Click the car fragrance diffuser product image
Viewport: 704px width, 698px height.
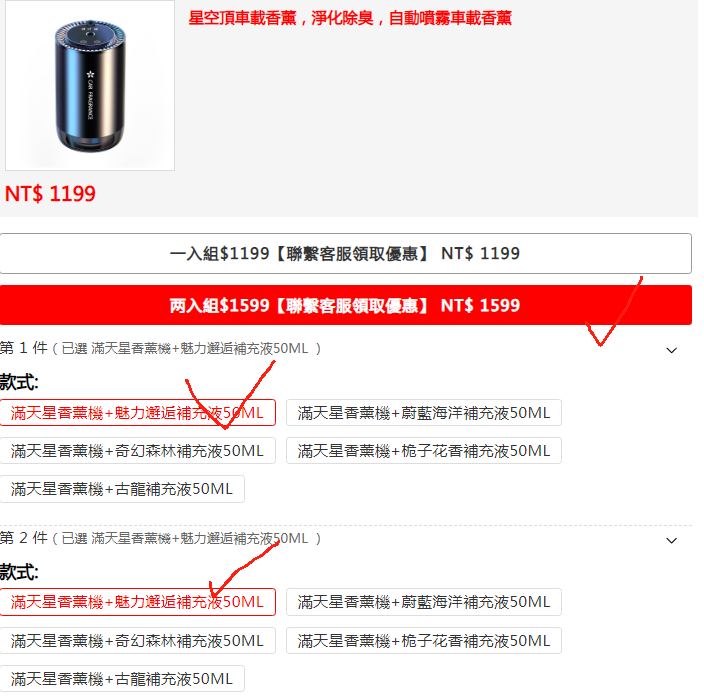90,85
